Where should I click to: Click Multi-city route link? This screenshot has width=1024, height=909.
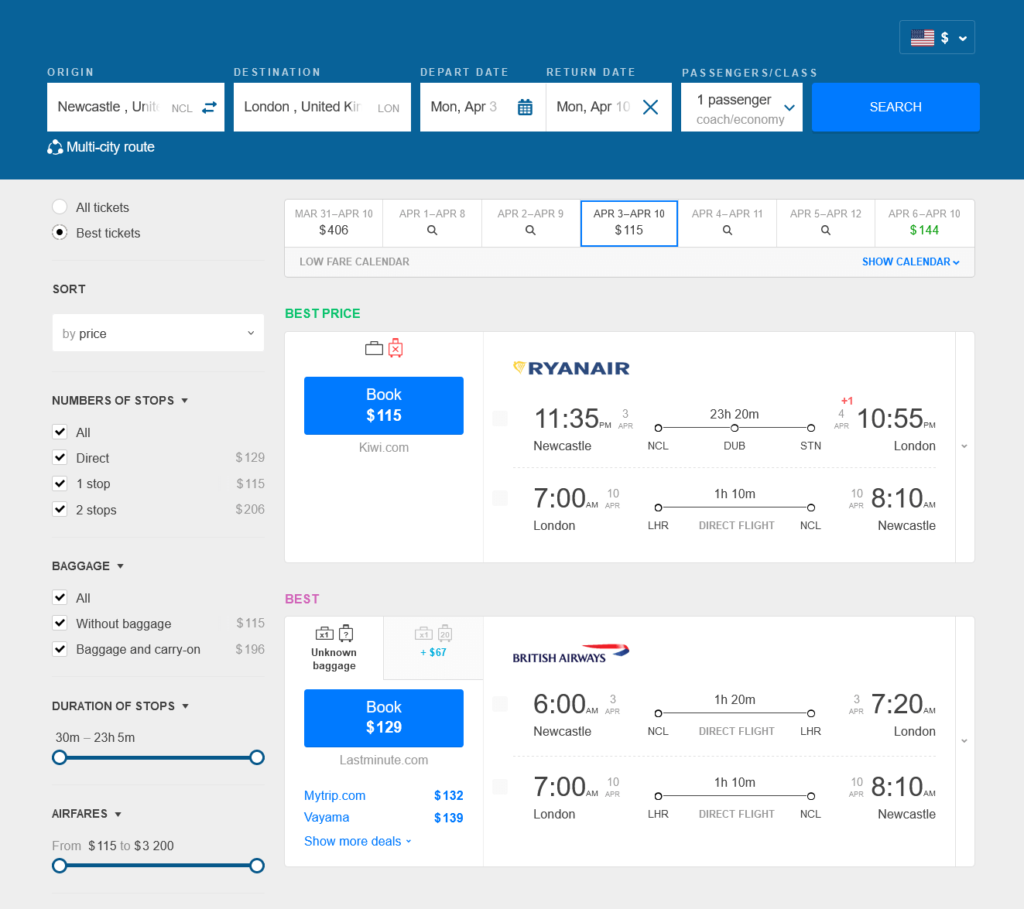click(110, 148)
